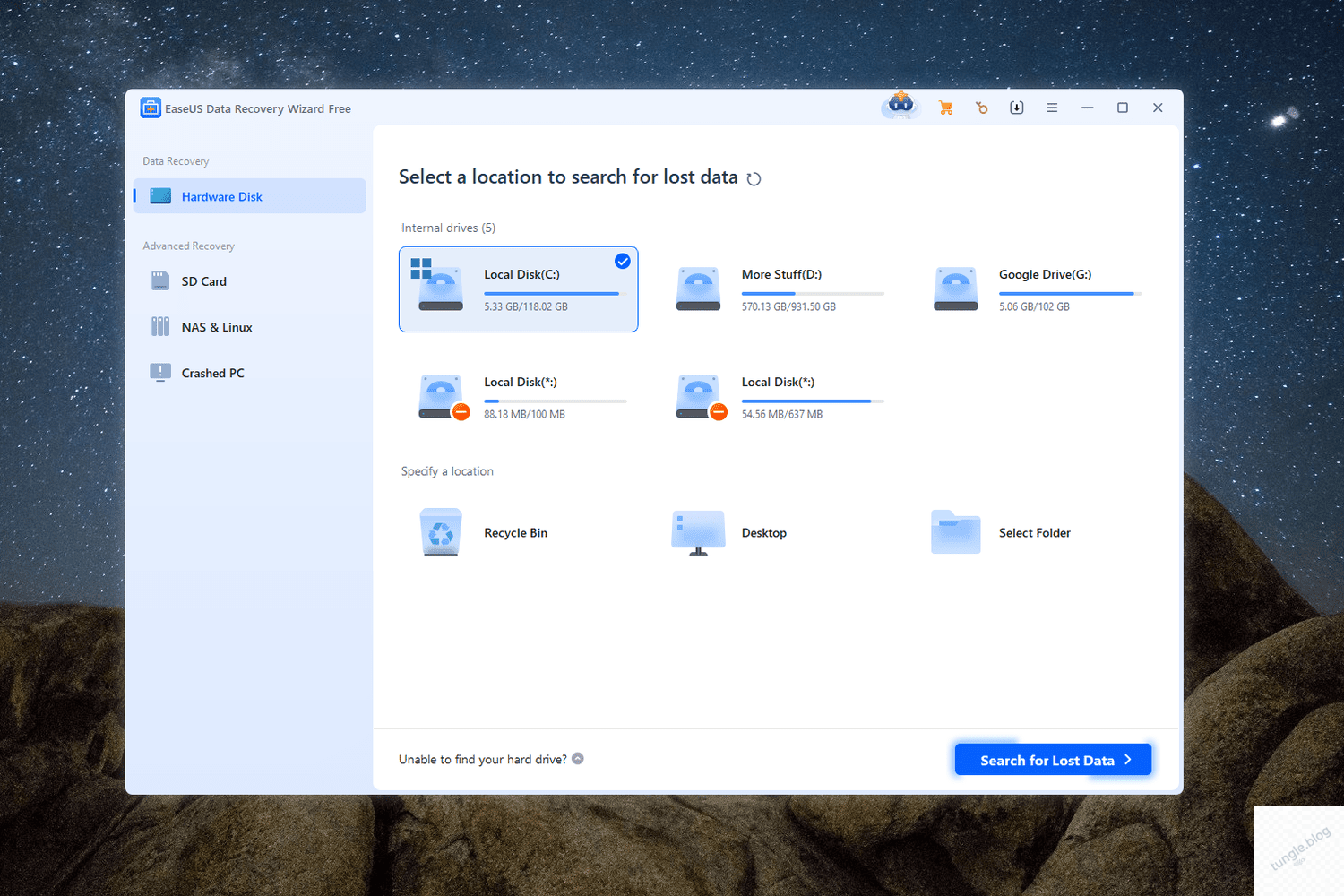Open the shopping cart upgrade icon

click(x=945, y=108)
